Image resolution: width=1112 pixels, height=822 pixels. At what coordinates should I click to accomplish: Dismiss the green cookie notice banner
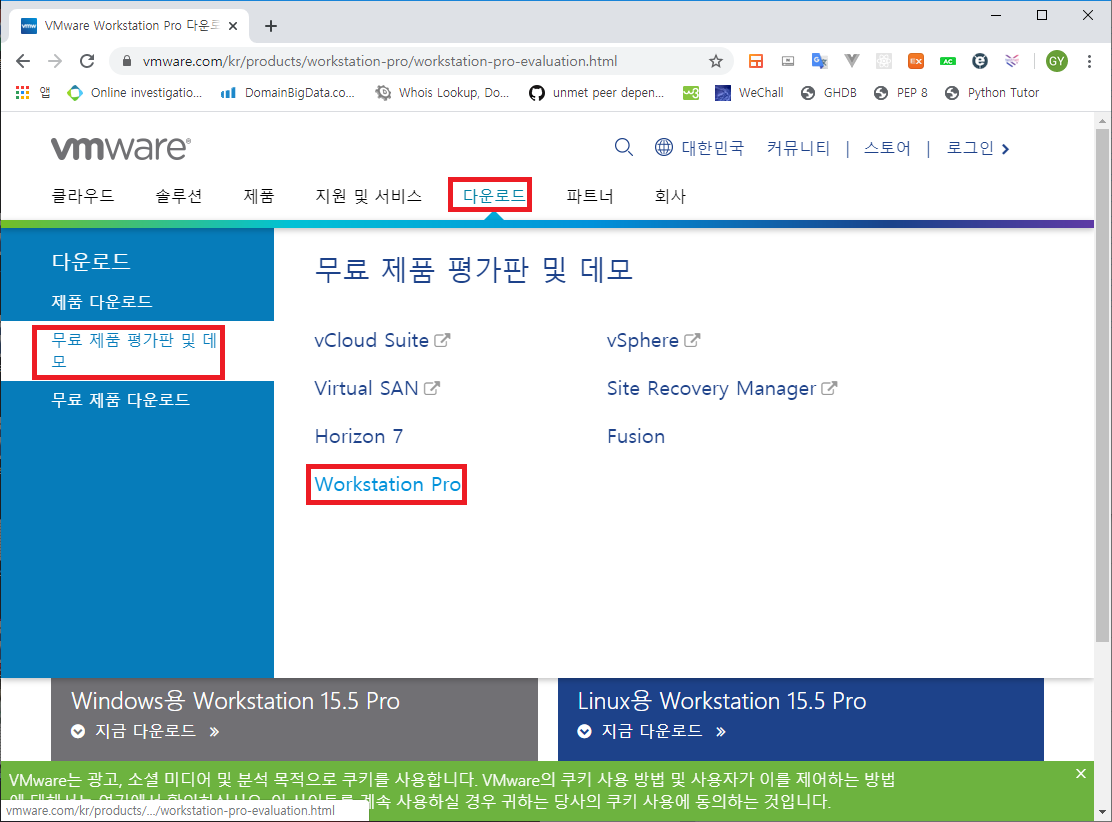point(1080,774)
